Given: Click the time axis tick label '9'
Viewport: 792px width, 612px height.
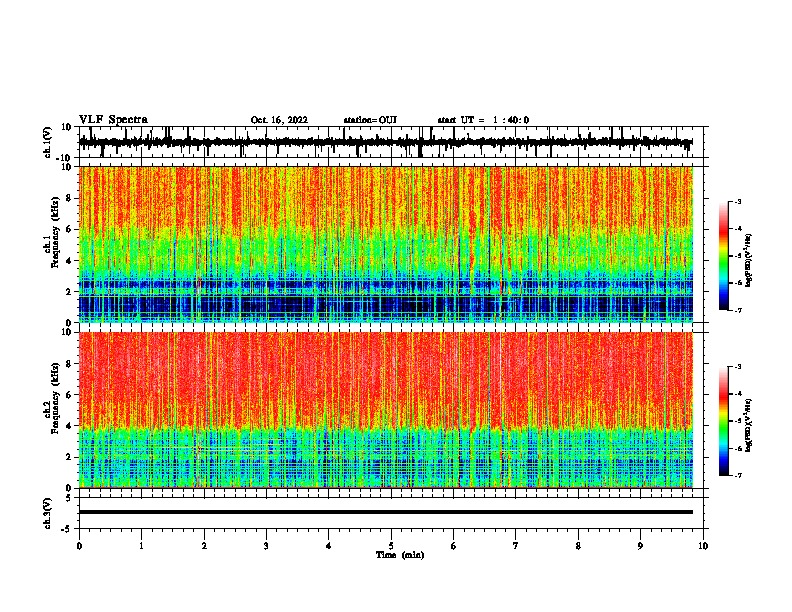Looking at the screenshot, I should (640, 546).
